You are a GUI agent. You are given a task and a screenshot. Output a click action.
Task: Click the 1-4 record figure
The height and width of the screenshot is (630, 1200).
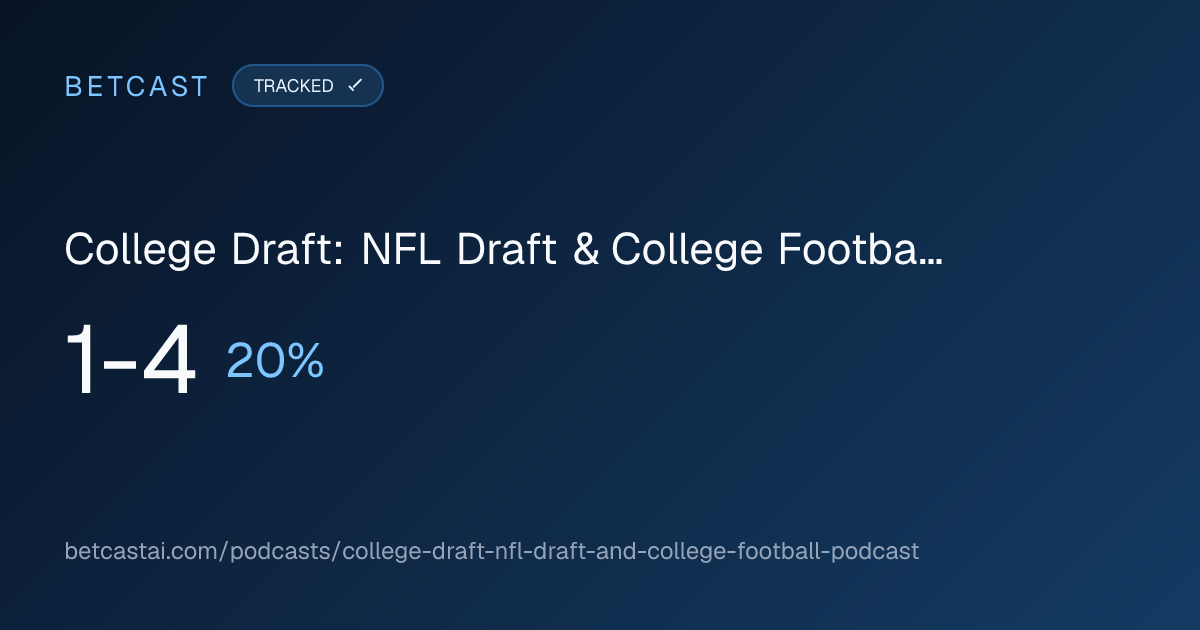tap(130, 361)
